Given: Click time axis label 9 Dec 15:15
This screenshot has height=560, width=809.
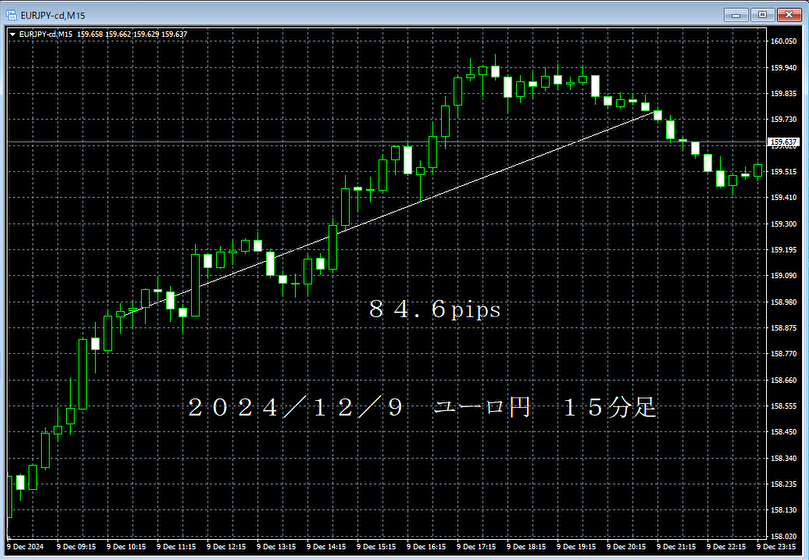Looking at the screenshot, I should coord(376,547).
